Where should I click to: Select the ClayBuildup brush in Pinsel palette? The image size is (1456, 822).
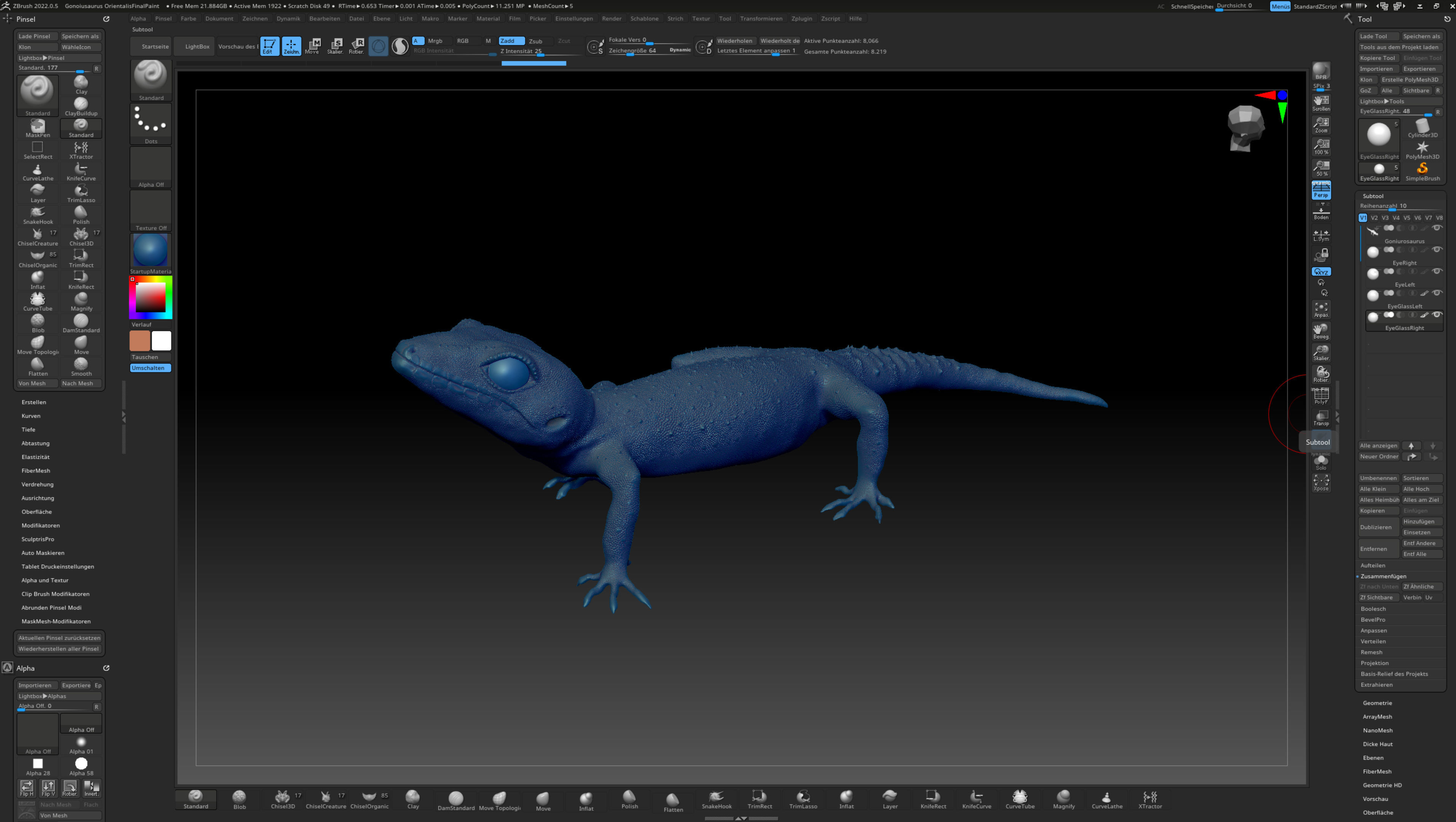pos(81,106)
